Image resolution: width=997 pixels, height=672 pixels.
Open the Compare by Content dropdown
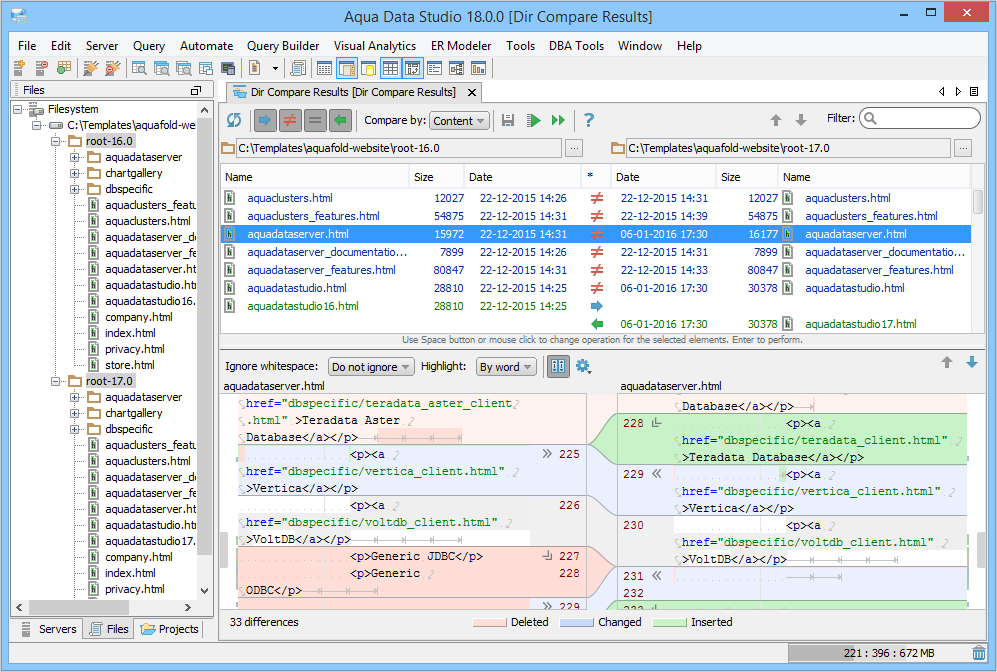(459, 121)
